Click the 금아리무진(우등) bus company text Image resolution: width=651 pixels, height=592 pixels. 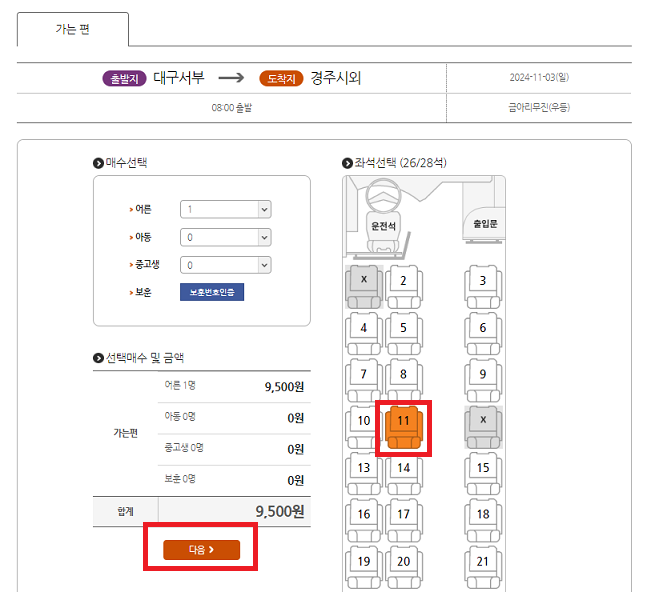click(x=539, y=108)
